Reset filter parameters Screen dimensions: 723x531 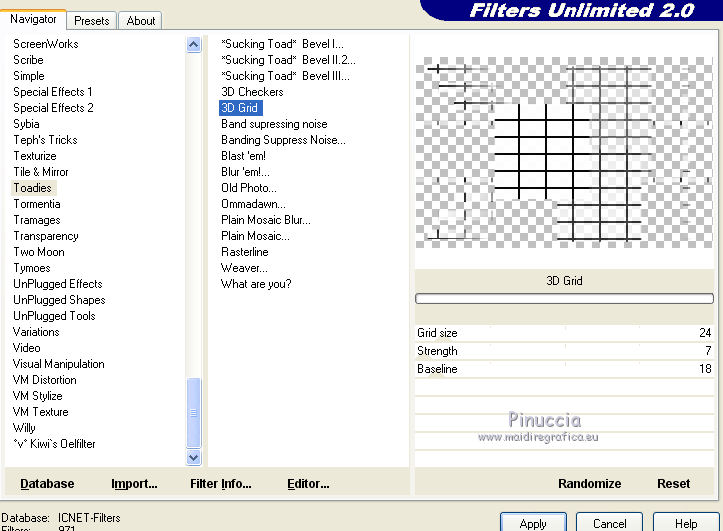pos(673,484)
